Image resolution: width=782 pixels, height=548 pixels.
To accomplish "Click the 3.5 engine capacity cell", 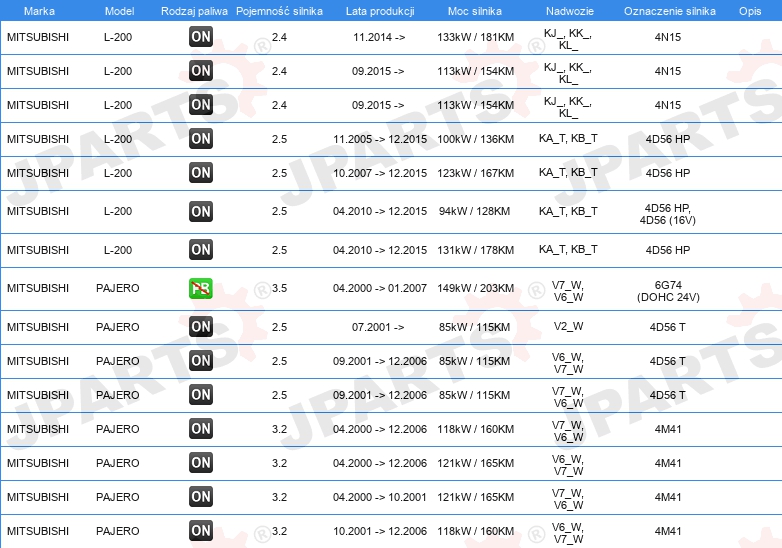I will tap(279, 288).
